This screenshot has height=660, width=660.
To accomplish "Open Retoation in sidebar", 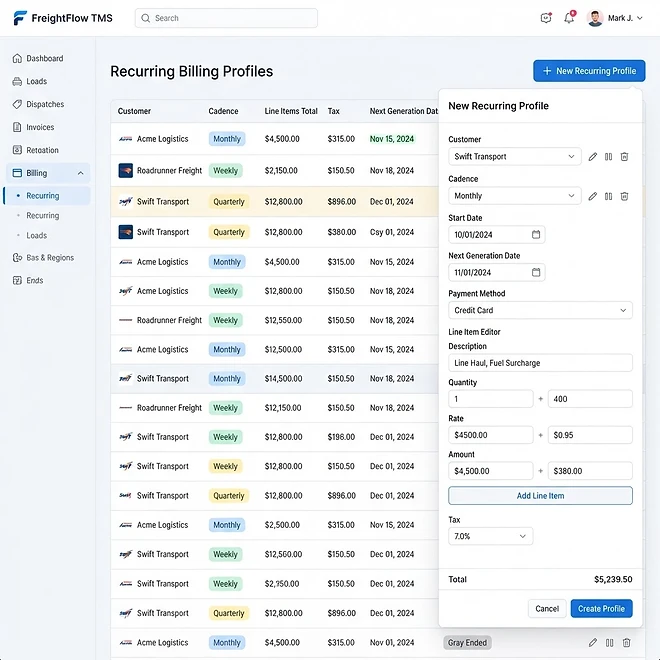I will [x=42, y=150].
